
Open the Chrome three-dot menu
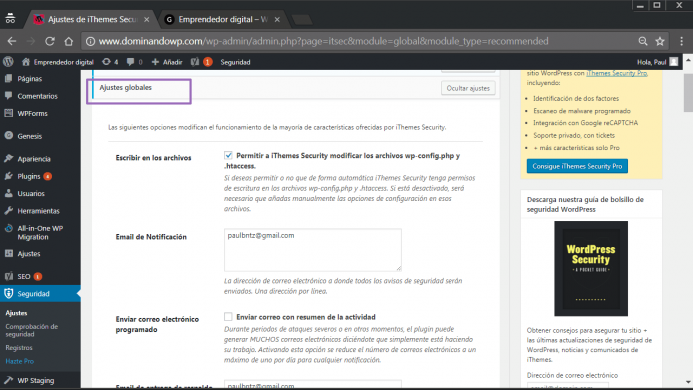[682, 41]
